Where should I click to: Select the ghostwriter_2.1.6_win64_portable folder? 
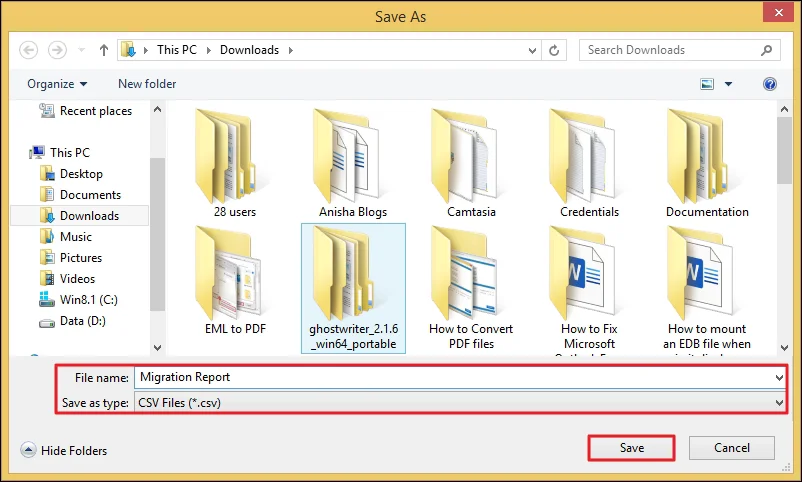click(x=353, y=288)
